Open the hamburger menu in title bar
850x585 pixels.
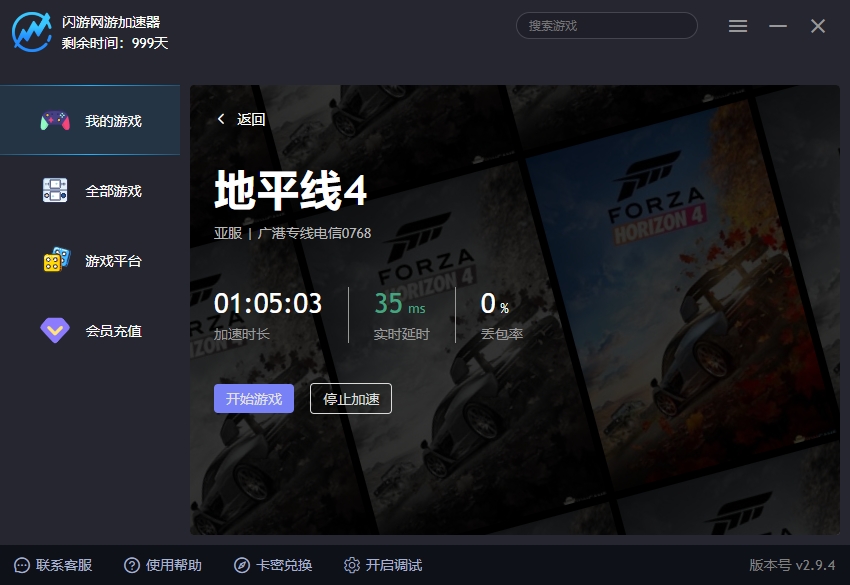pyautogui.click(x=738, y=26)
